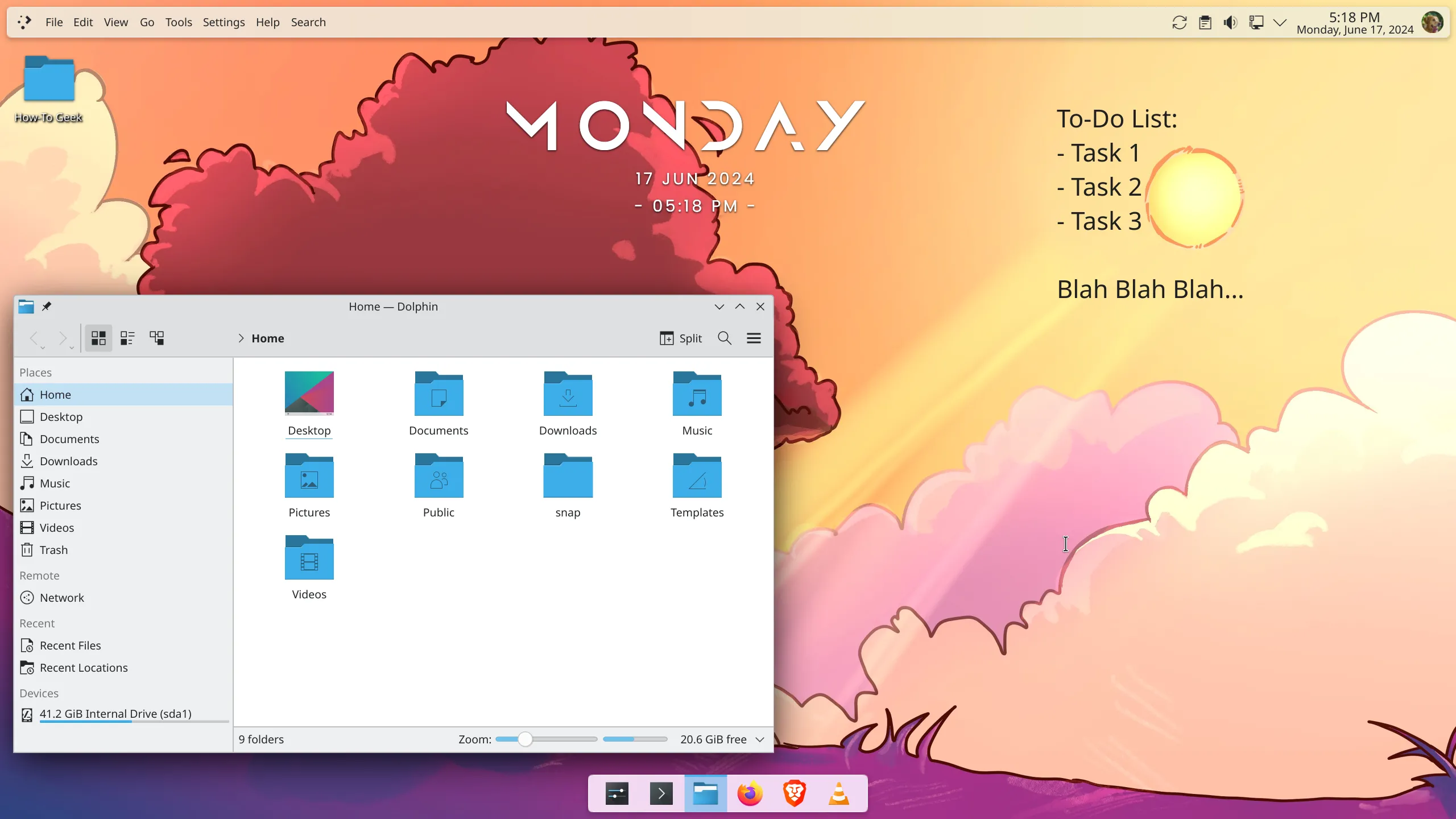The image size is (1456, 819).
Task: Open the Tools menu
Action: click(x=178, y=22)
